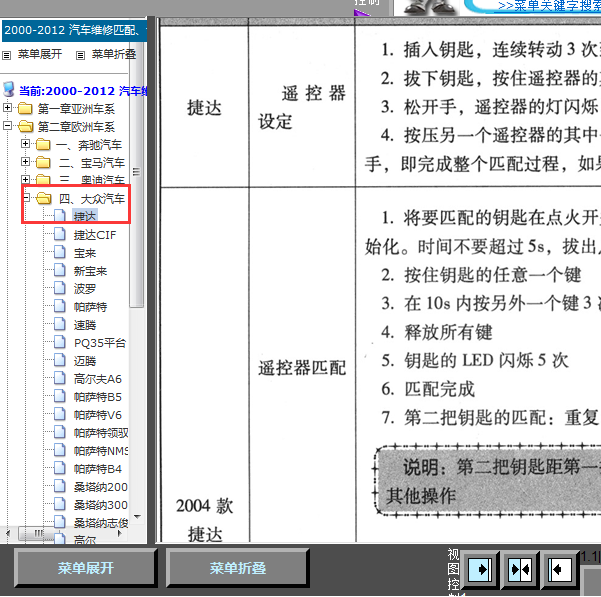601x597 pixels.
Task: Click the folder icon of 二、宝马汽车
Action: coord(43,162)
